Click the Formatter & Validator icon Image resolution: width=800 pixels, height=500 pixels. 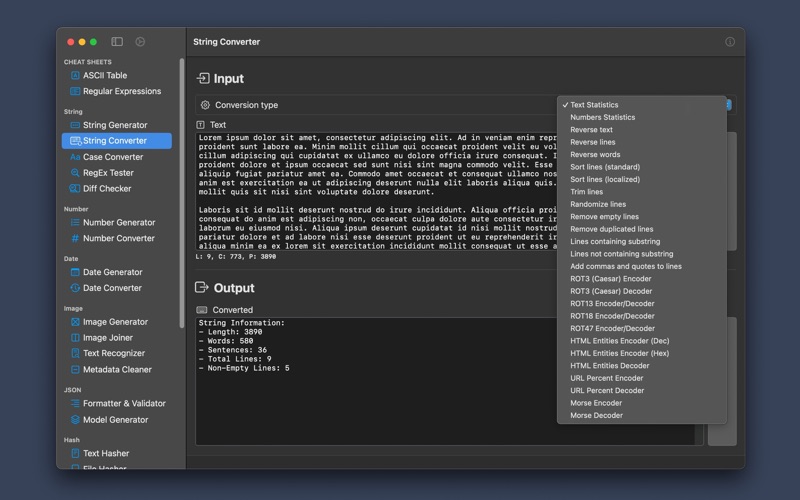(x=75, y=404)
